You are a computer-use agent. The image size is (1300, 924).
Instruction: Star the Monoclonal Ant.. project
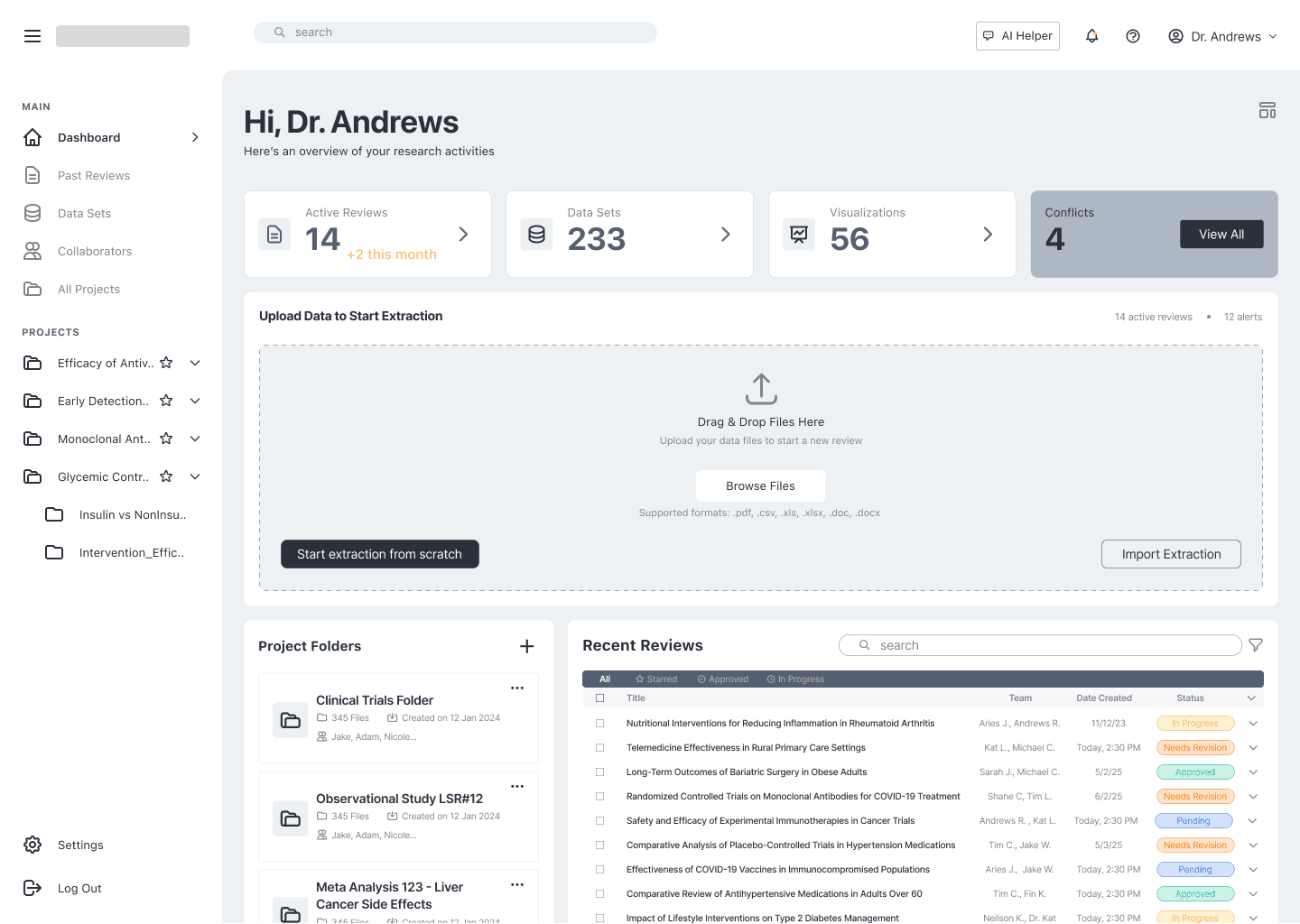coord(166,439)
